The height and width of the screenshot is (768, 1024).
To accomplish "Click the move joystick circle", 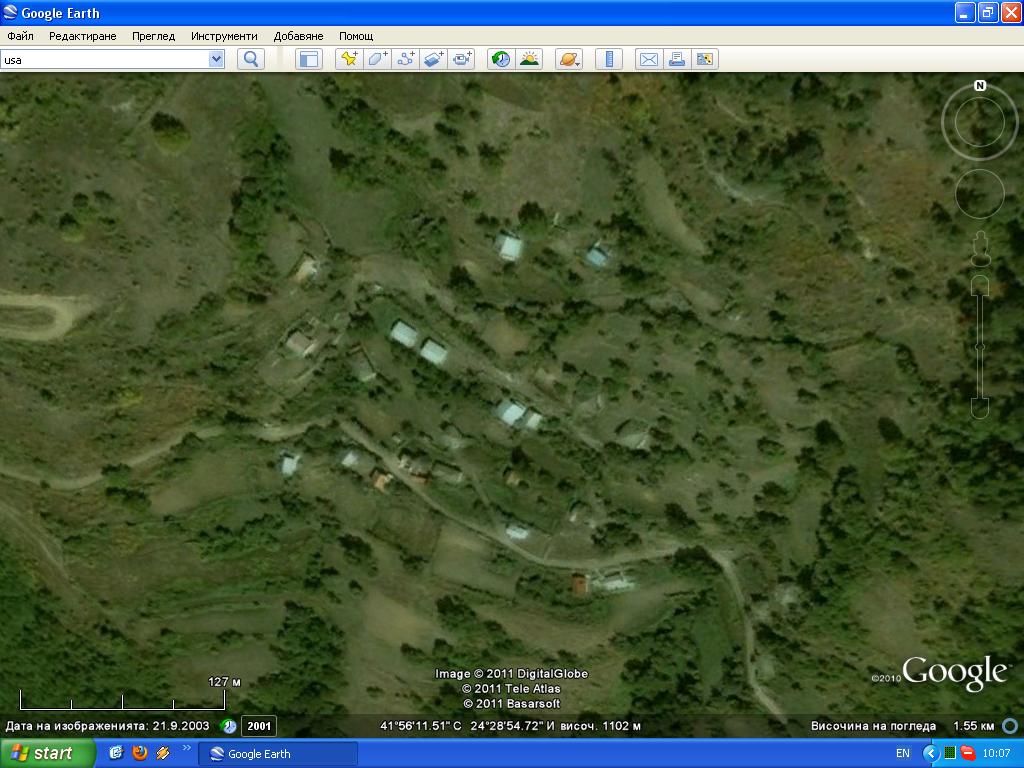I will [980, 193].
